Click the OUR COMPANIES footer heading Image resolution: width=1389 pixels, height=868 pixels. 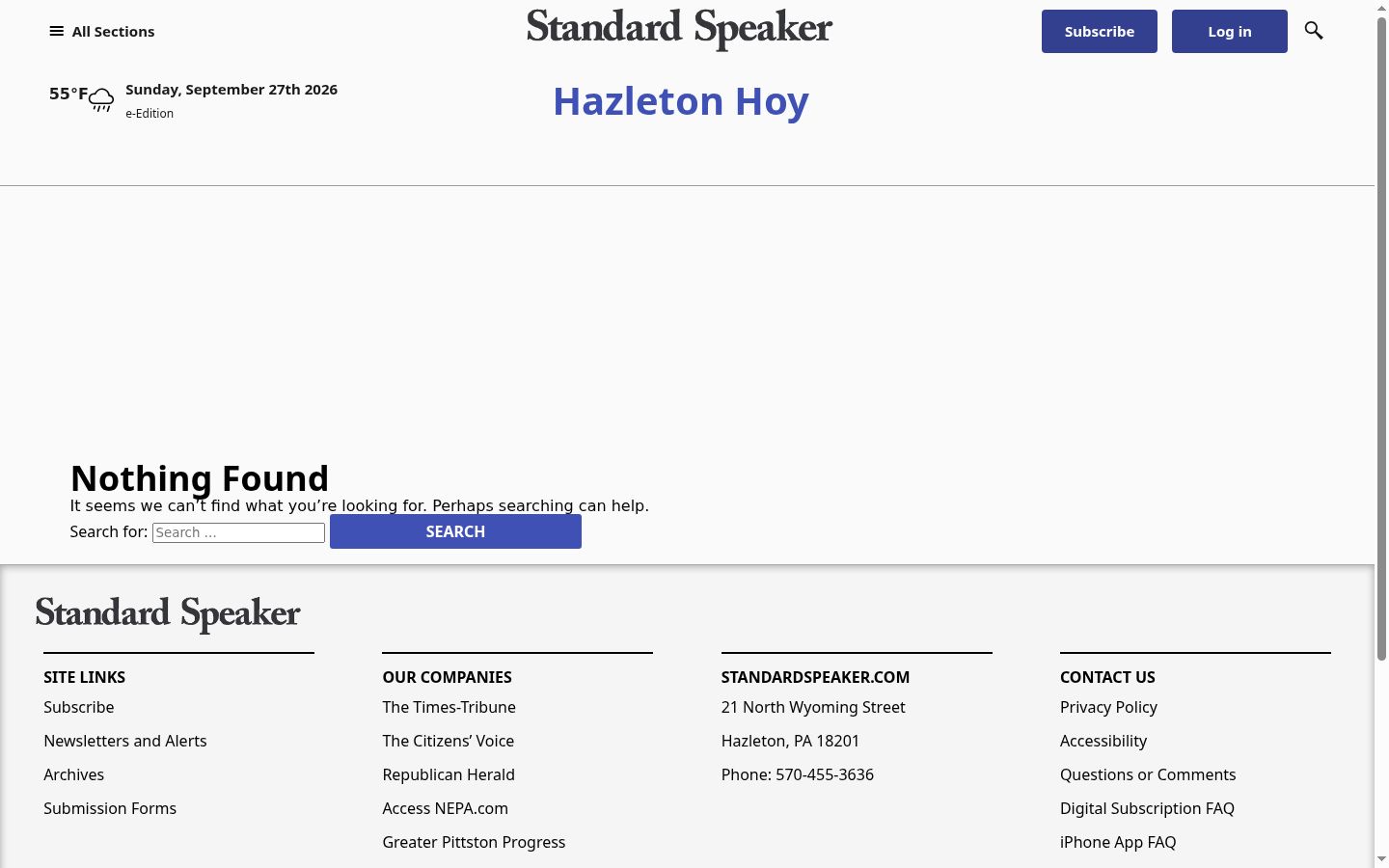pos(447,677)
